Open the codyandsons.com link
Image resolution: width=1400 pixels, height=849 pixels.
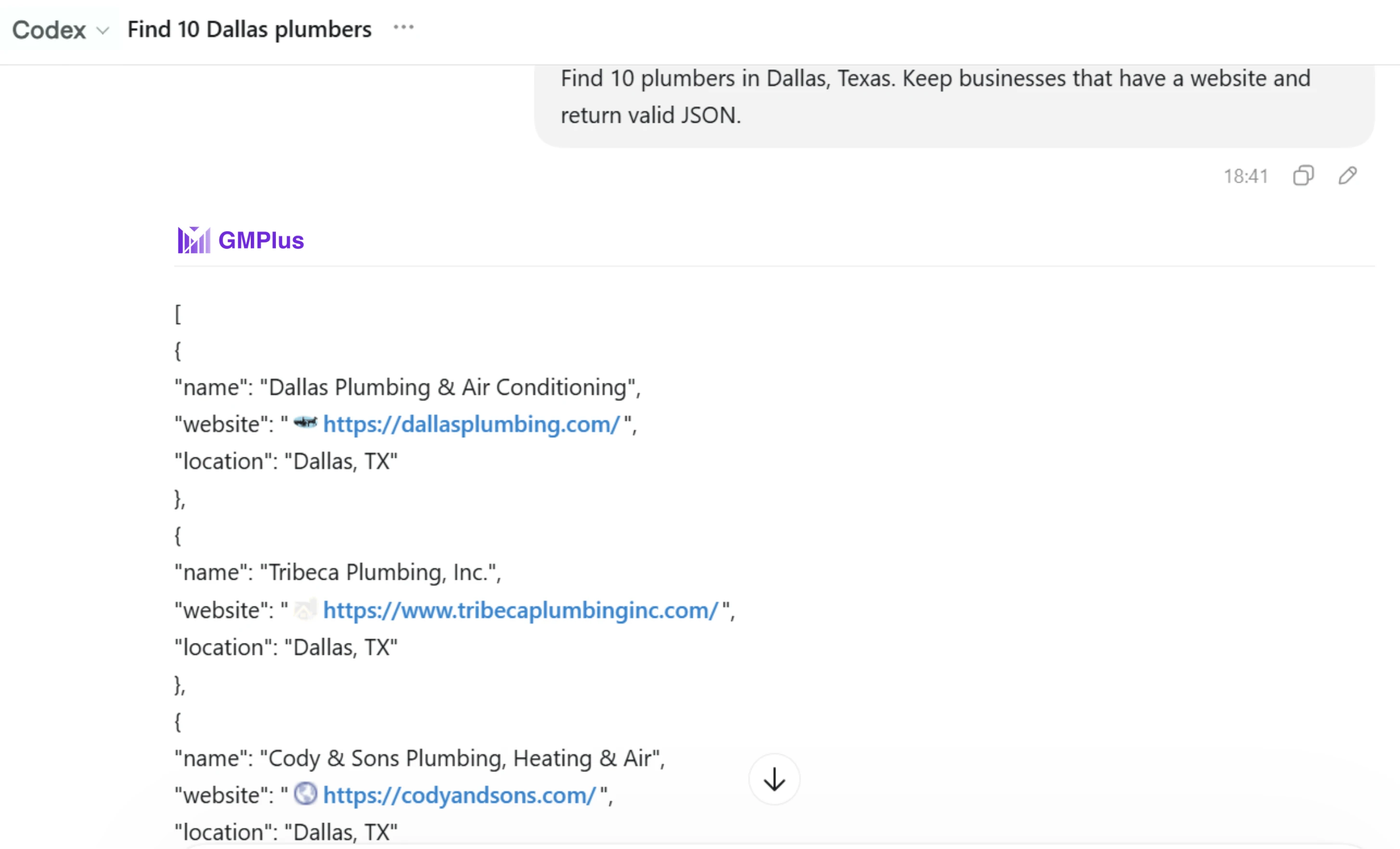pos(459,795)
